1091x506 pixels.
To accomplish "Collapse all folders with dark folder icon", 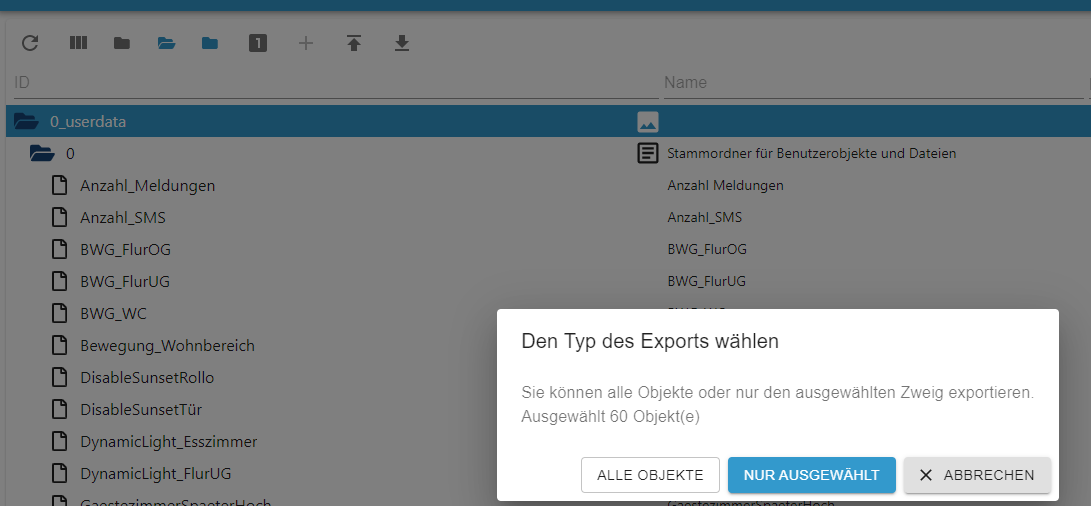I will coord(122,44).
